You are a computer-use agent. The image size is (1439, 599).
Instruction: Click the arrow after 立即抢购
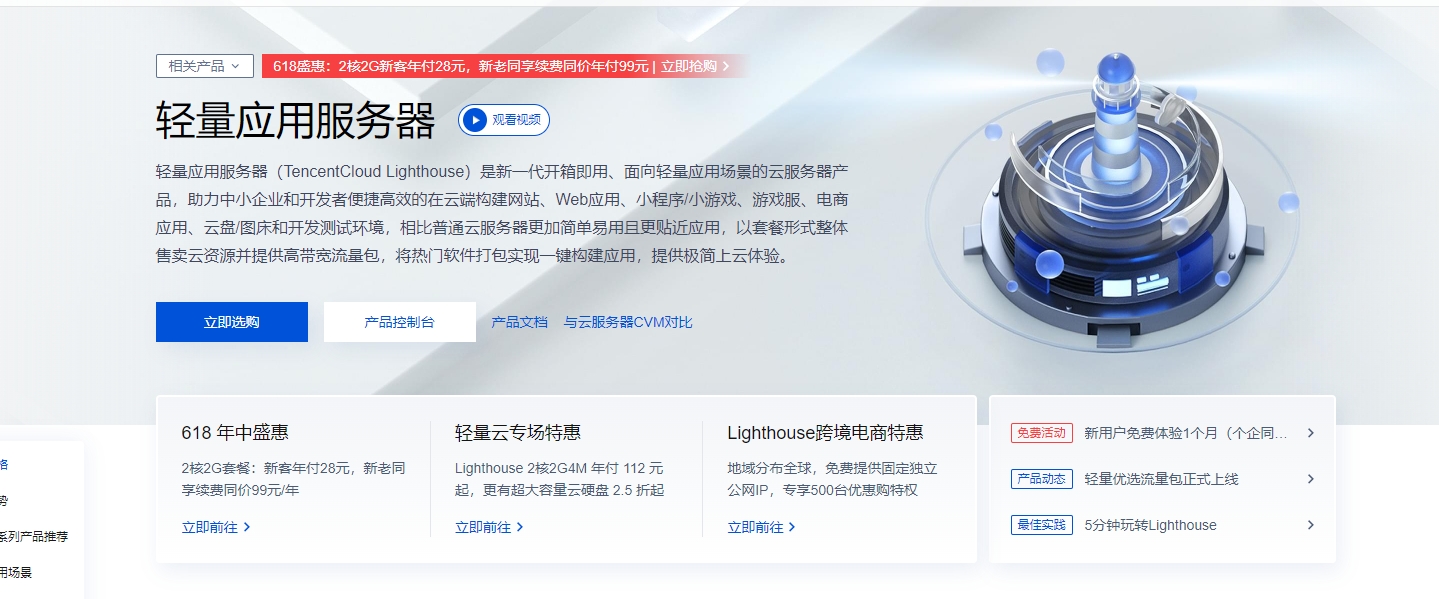pyautogui.click(x=726, y=66)
